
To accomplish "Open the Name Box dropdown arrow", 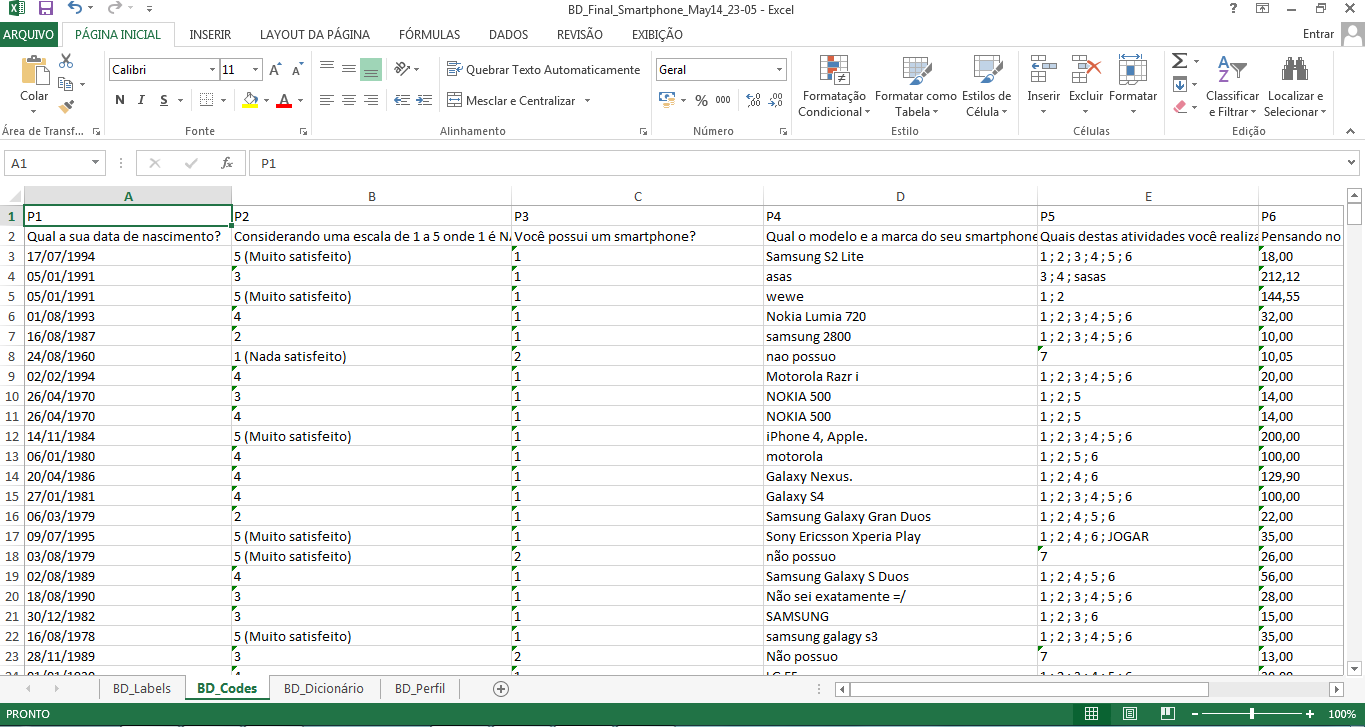I will 97,163.
